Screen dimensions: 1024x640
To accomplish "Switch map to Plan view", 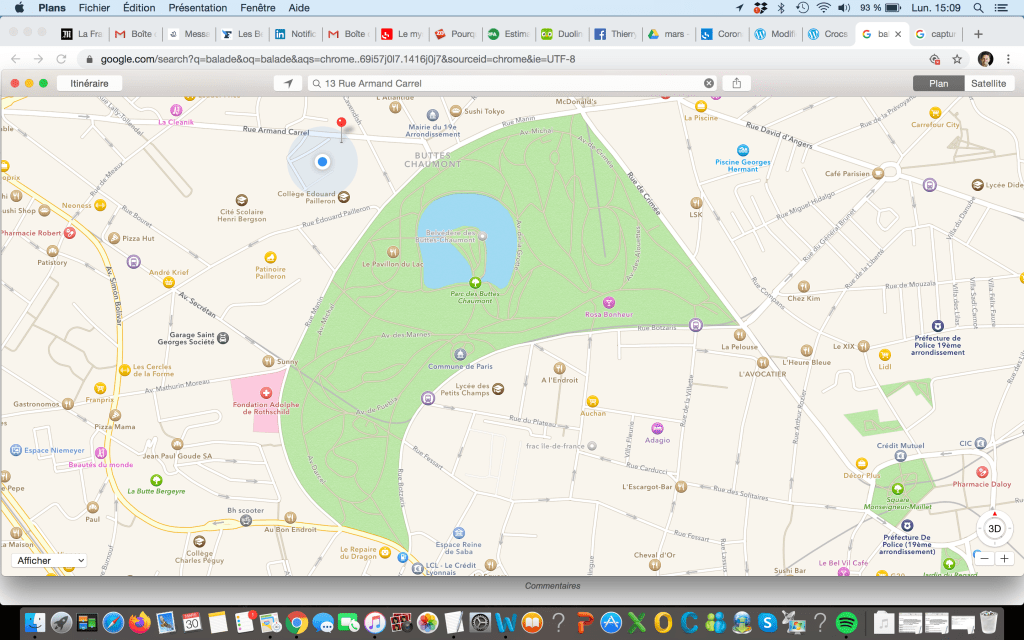I will [938, 83].
